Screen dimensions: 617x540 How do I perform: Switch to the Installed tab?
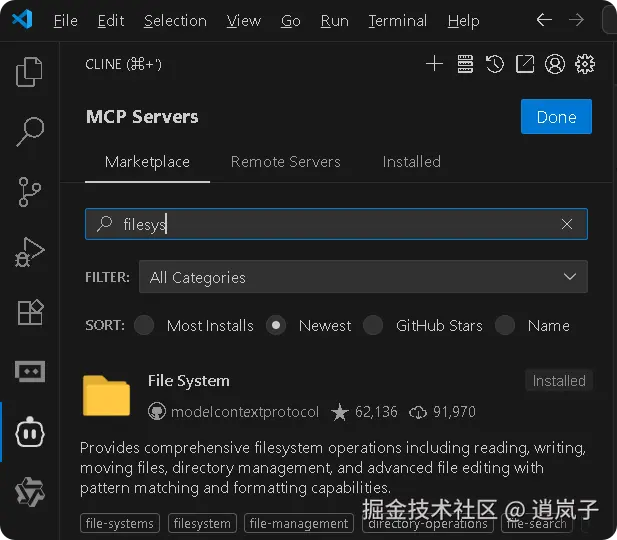point(412,162)
